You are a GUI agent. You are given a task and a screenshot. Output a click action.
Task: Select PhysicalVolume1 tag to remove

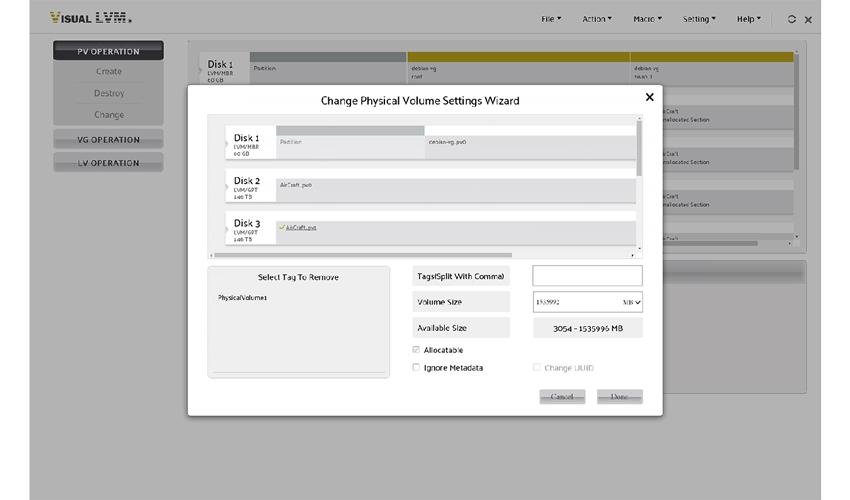(243, 298)
